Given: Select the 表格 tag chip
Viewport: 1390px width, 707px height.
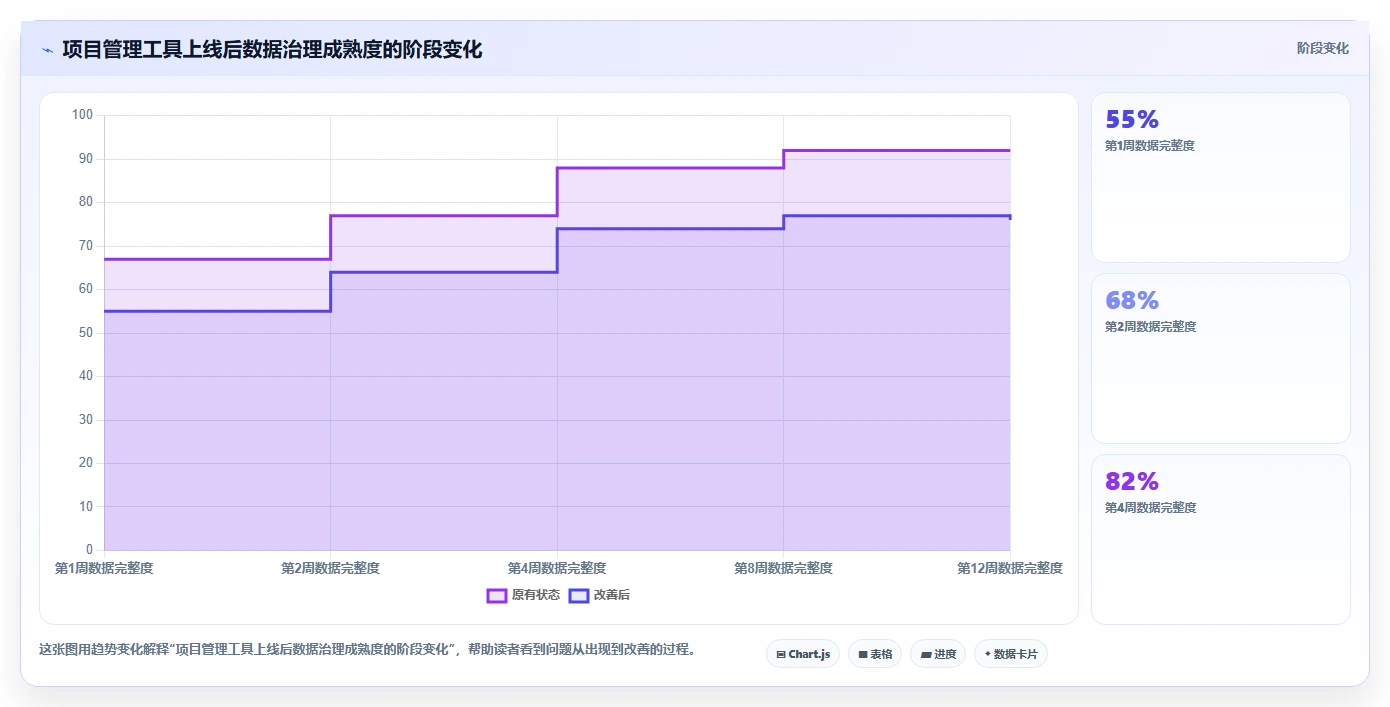Looking at the screenshot, I should coord(875,654).
